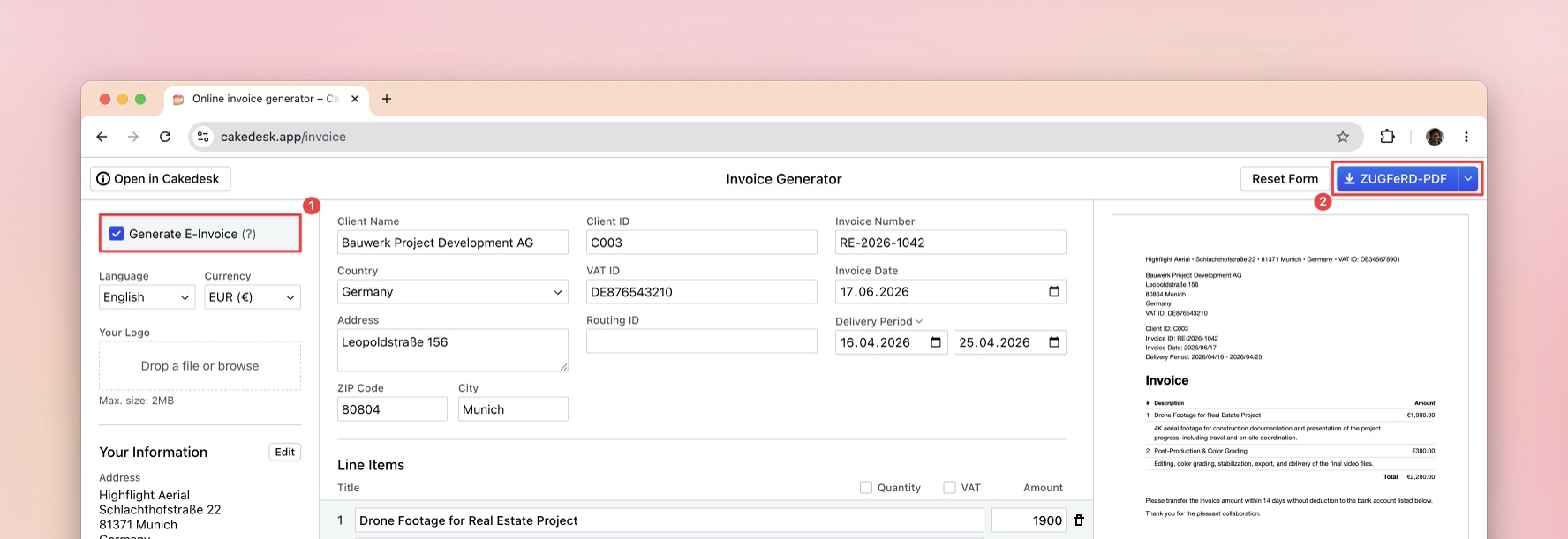Open the Chrome profile avatar
Screen dimensions: 1568x539
pyautogui.click(x=1435, y=137)
